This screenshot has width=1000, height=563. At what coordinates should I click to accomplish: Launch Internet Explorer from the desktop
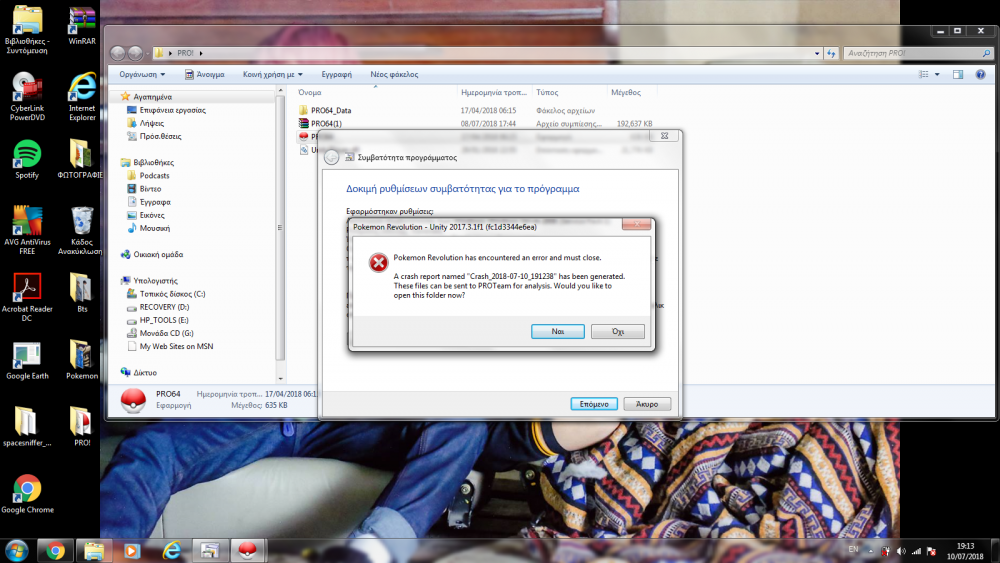pyautogui.click(x=82, y=96)
